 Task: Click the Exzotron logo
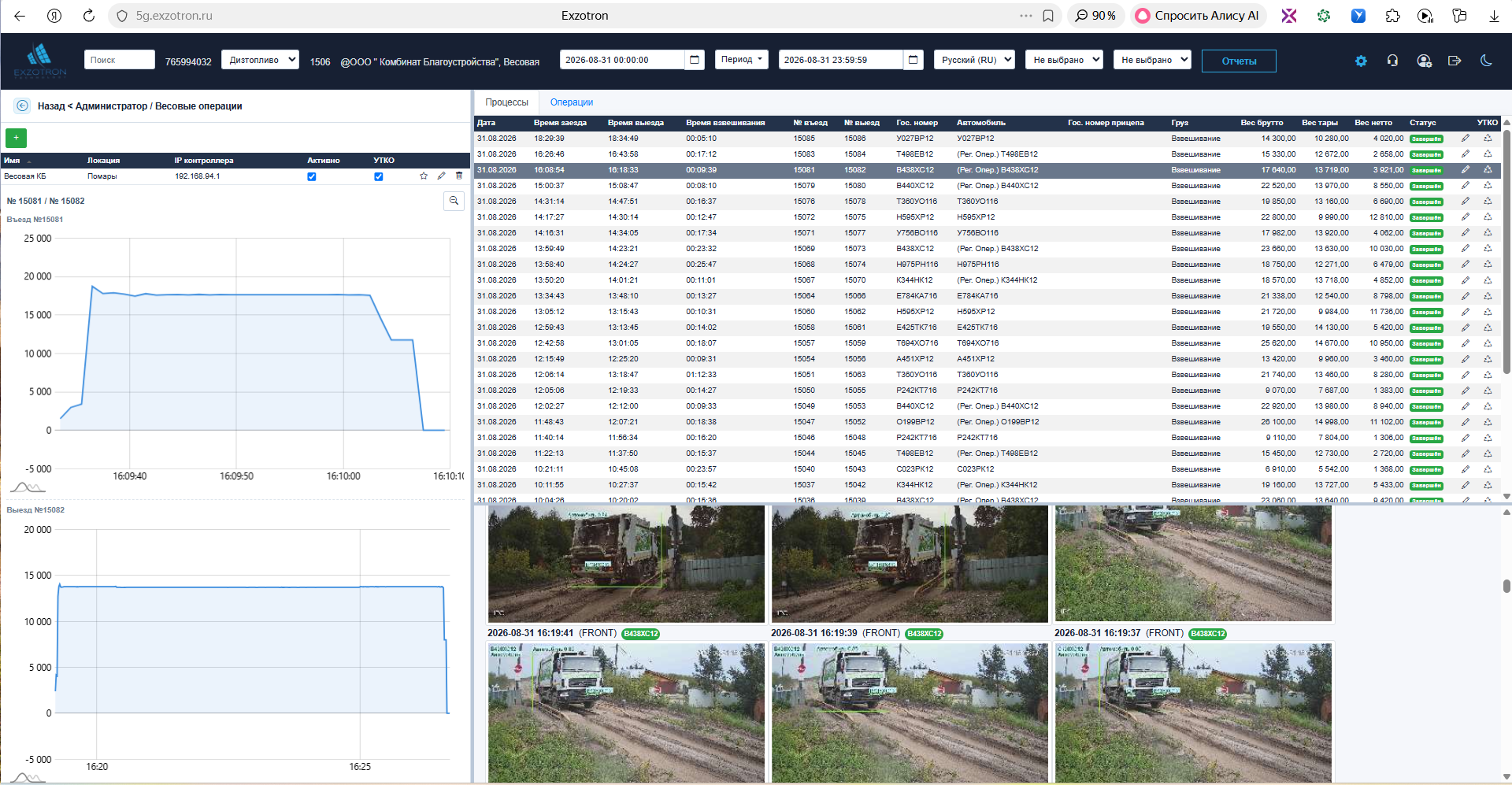pyautogui.click(x=40, y=61)
